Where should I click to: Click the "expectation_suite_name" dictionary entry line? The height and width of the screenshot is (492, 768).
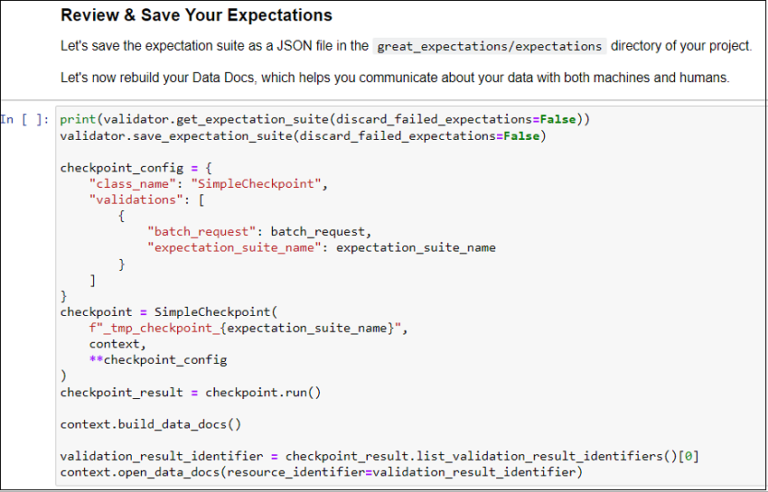321,248
